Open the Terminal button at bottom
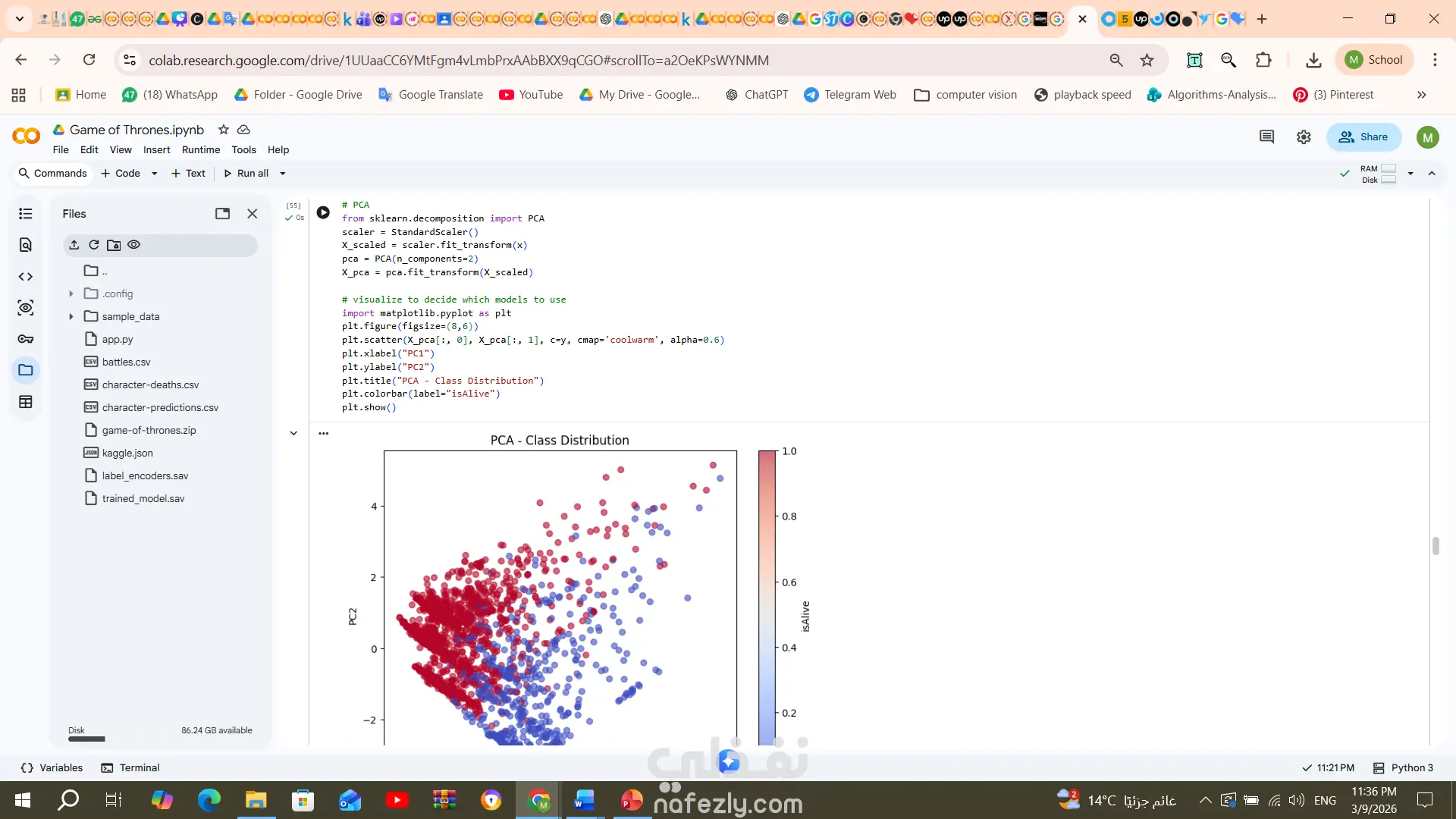The height and width of the screenshot is (819, 1456). coord(130,767)
